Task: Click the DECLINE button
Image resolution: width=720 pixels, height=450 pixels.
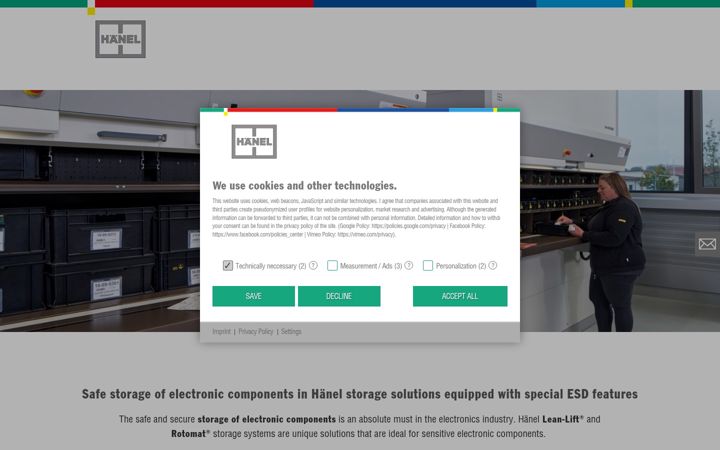Action: [339, 296]
